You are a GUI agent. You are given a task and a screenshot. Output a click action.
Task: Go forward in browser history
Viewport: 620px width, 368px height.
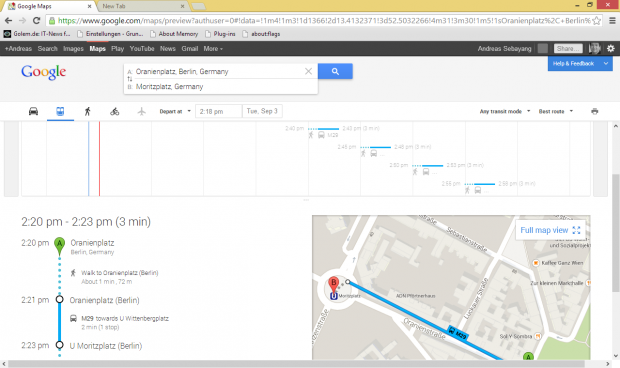tap(23, 21)
